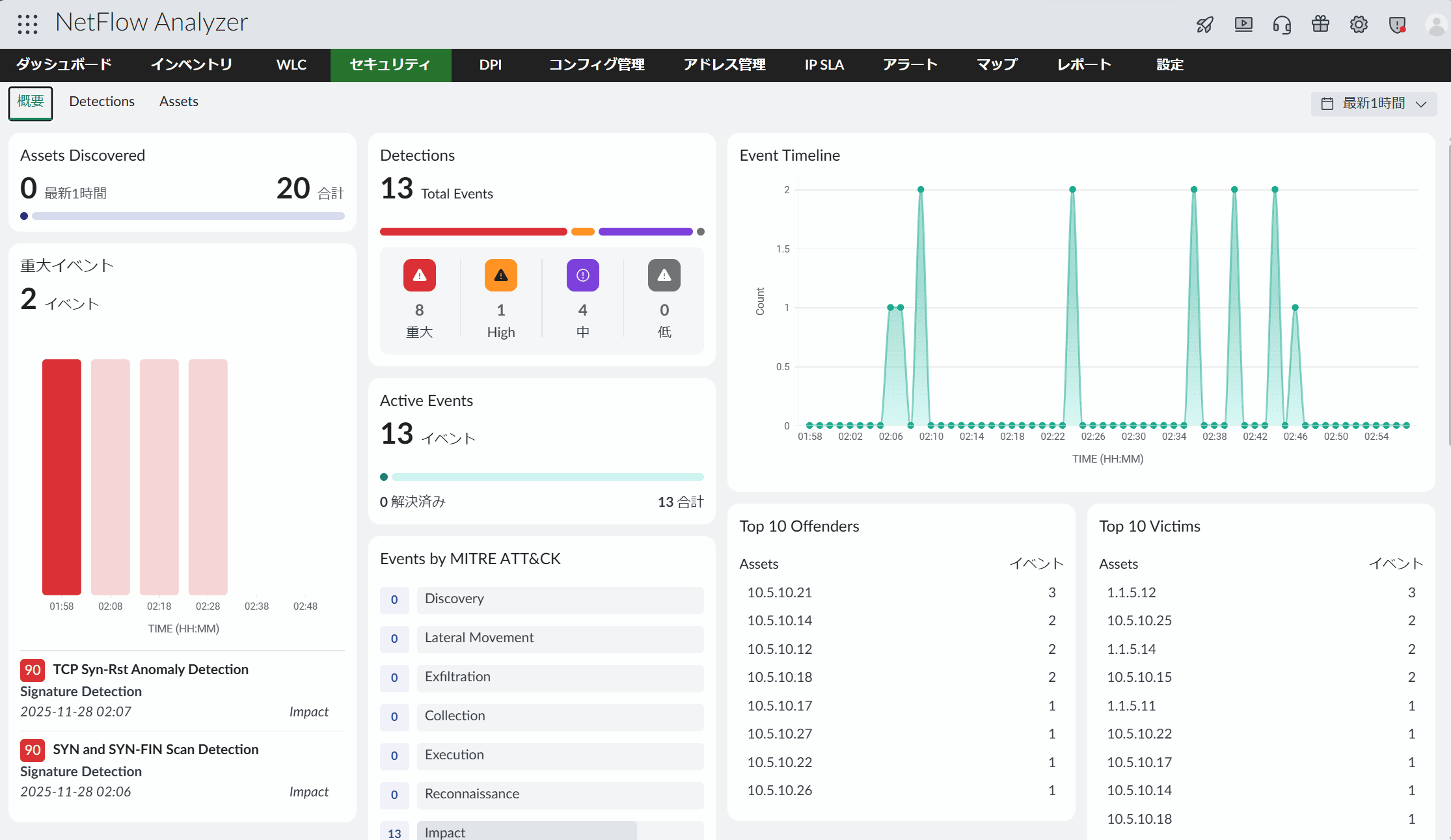
Task: Open the 最新1時間 time range dropdown
Action: pos(1374,103)
